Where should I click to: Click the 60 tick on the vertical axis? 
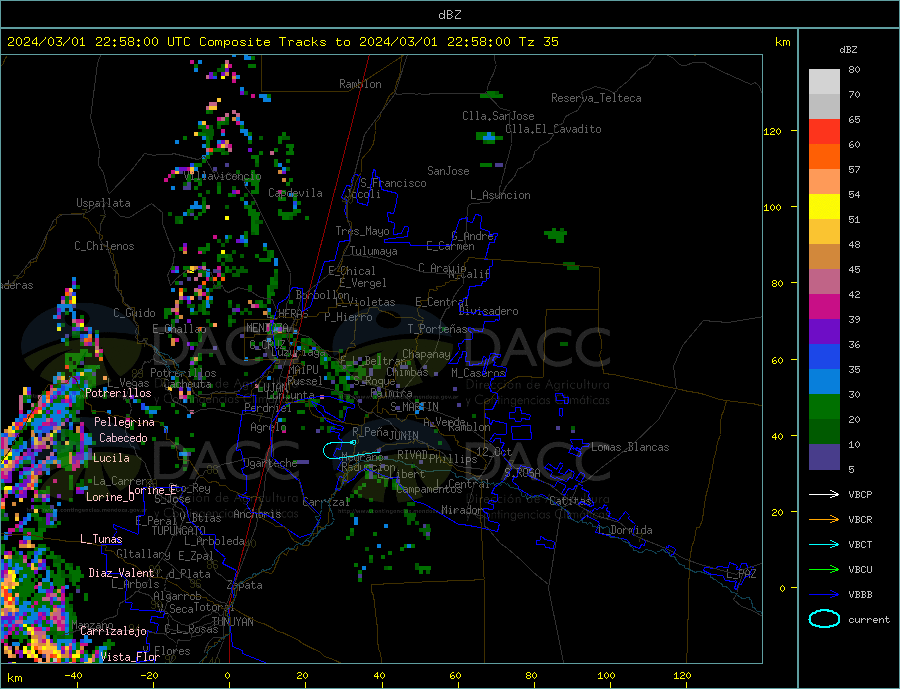(777, 360)
